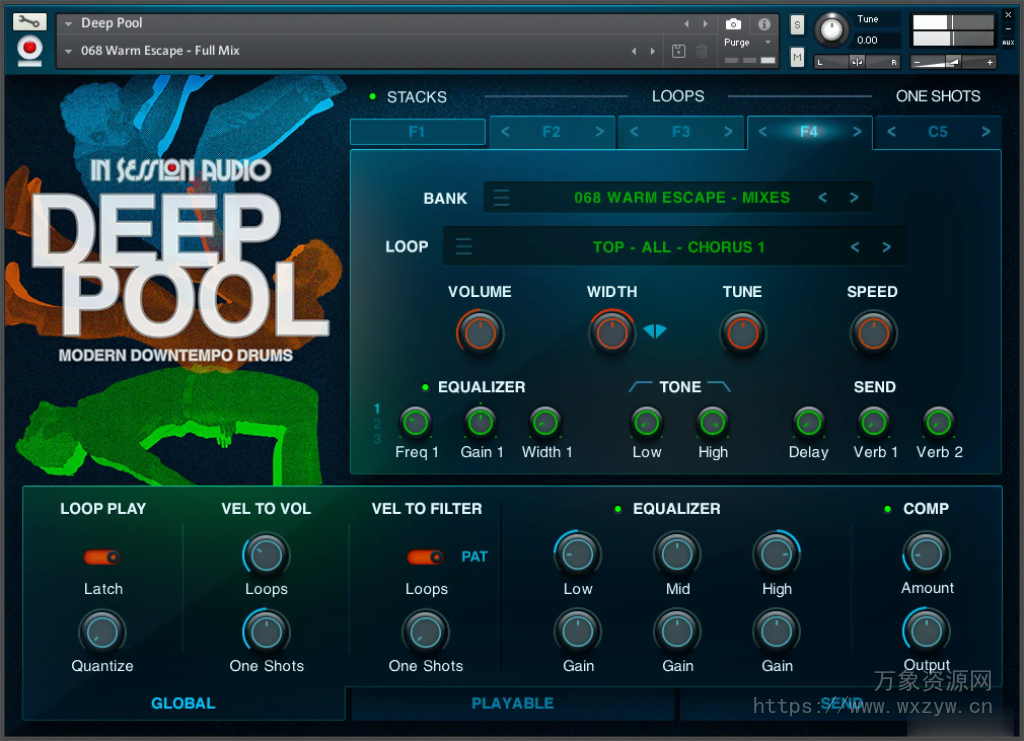The height and width of the screenshot is (741, 1024).
Task: Click the next arrow on the LOOP selector
Action: 885,246
